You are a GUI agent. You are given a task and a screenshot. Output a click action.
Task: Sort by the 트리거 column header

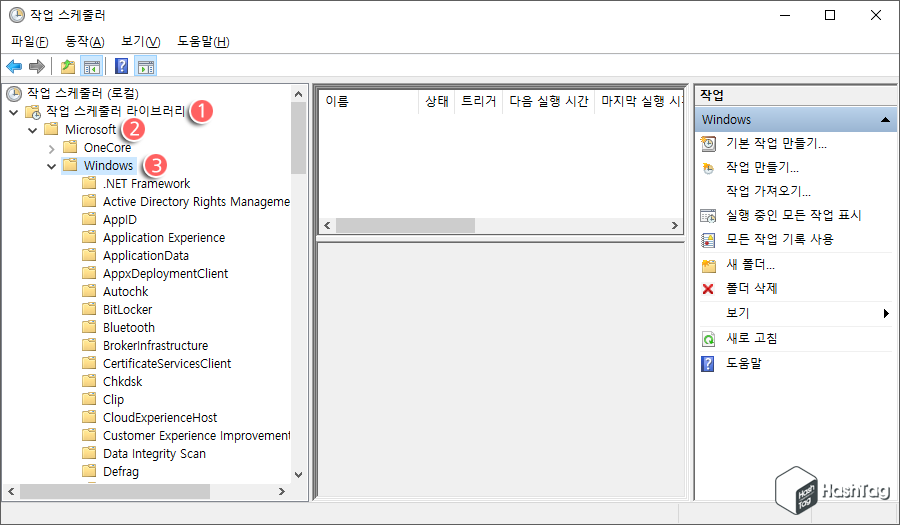click(479, 102)
